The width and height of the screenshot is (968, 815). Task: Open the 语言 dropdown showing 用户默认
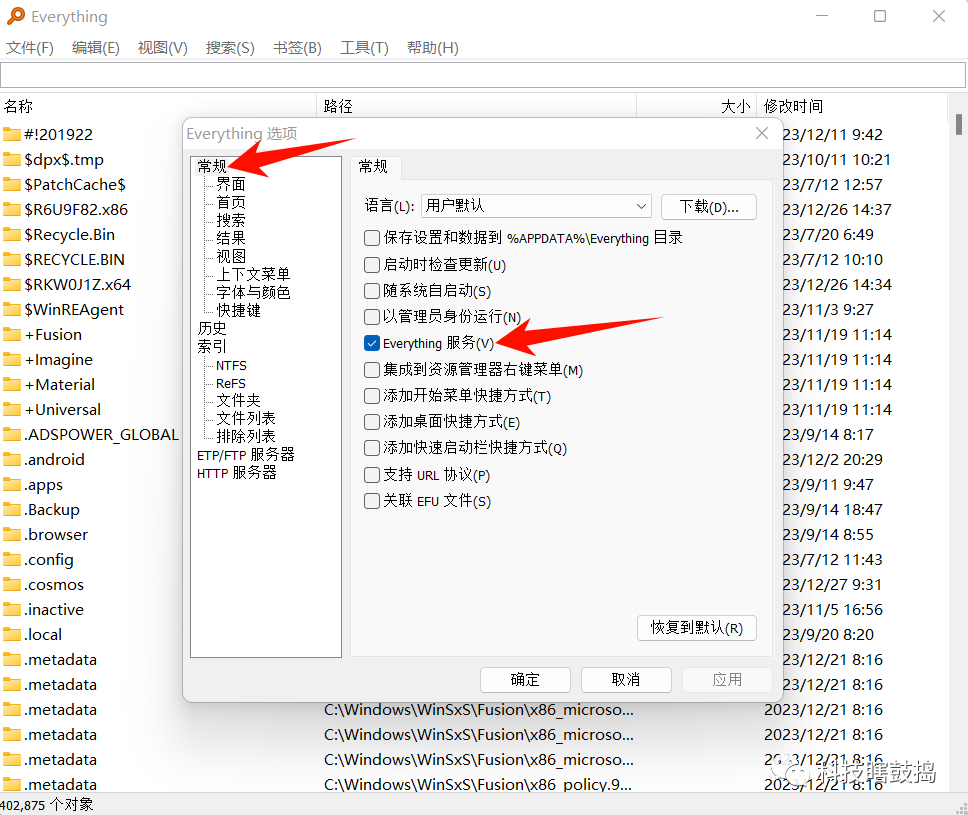[x=536, y=206]
